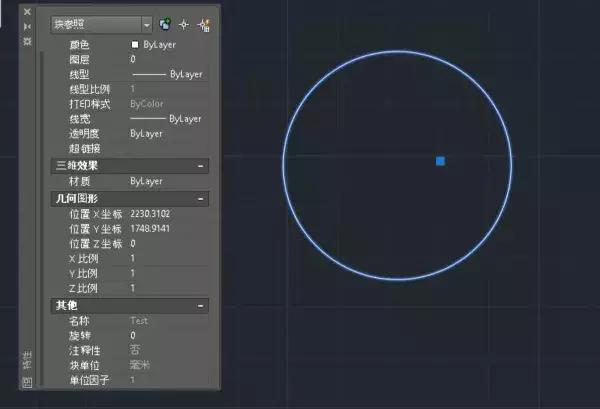The width and height of the screenshot is (600, 409).
Task: Close the Properties palette with the X icon
Action: pos(27,12)
